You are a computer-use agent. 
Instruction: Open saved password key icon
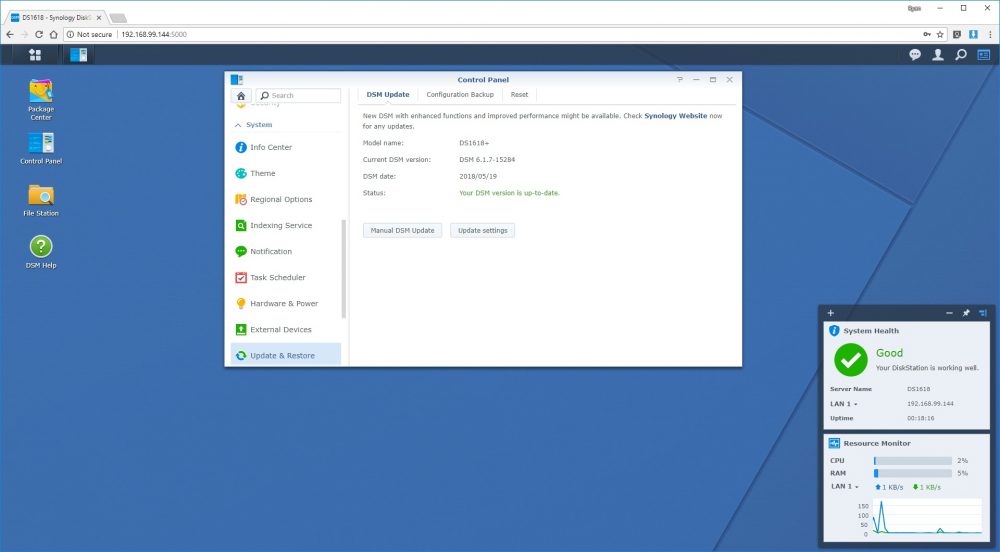(927, 34)
